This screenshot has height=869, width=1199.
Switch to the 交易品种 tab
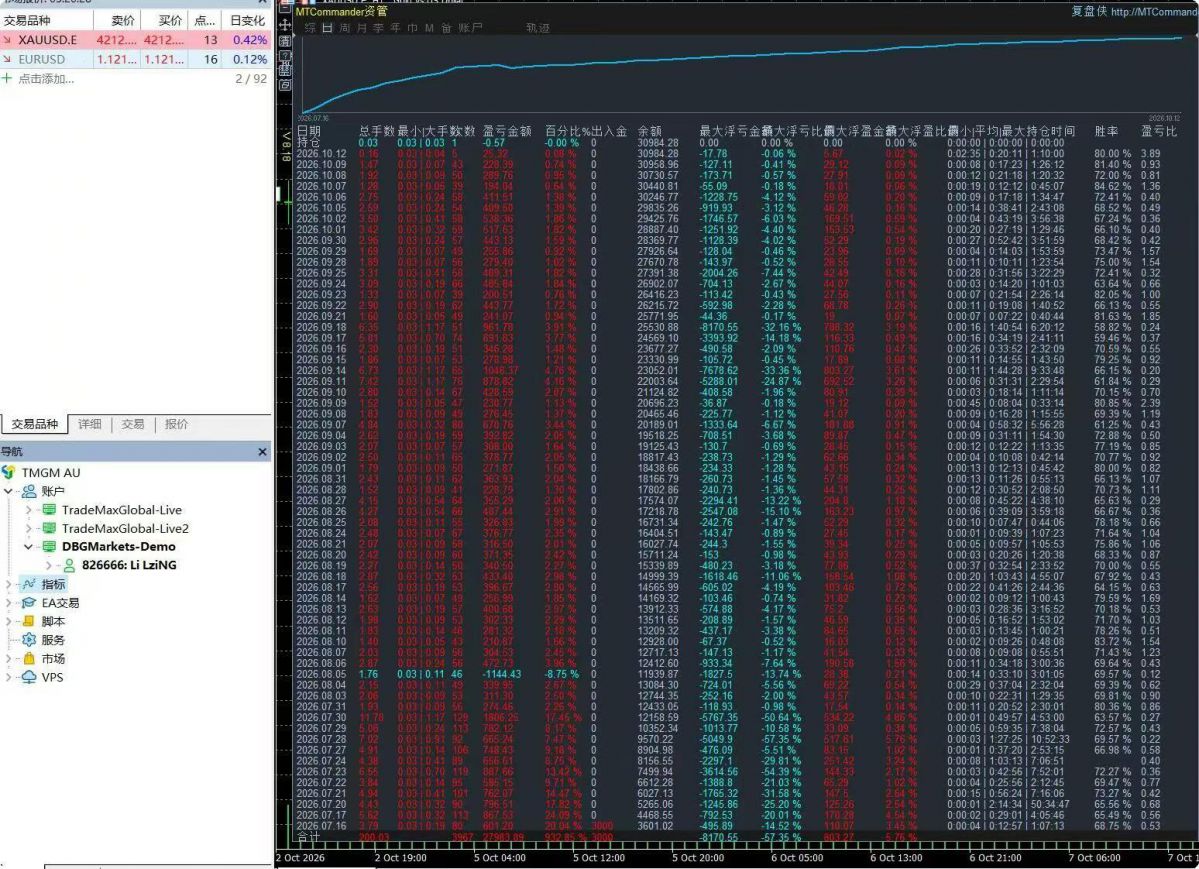click(35, 425)
